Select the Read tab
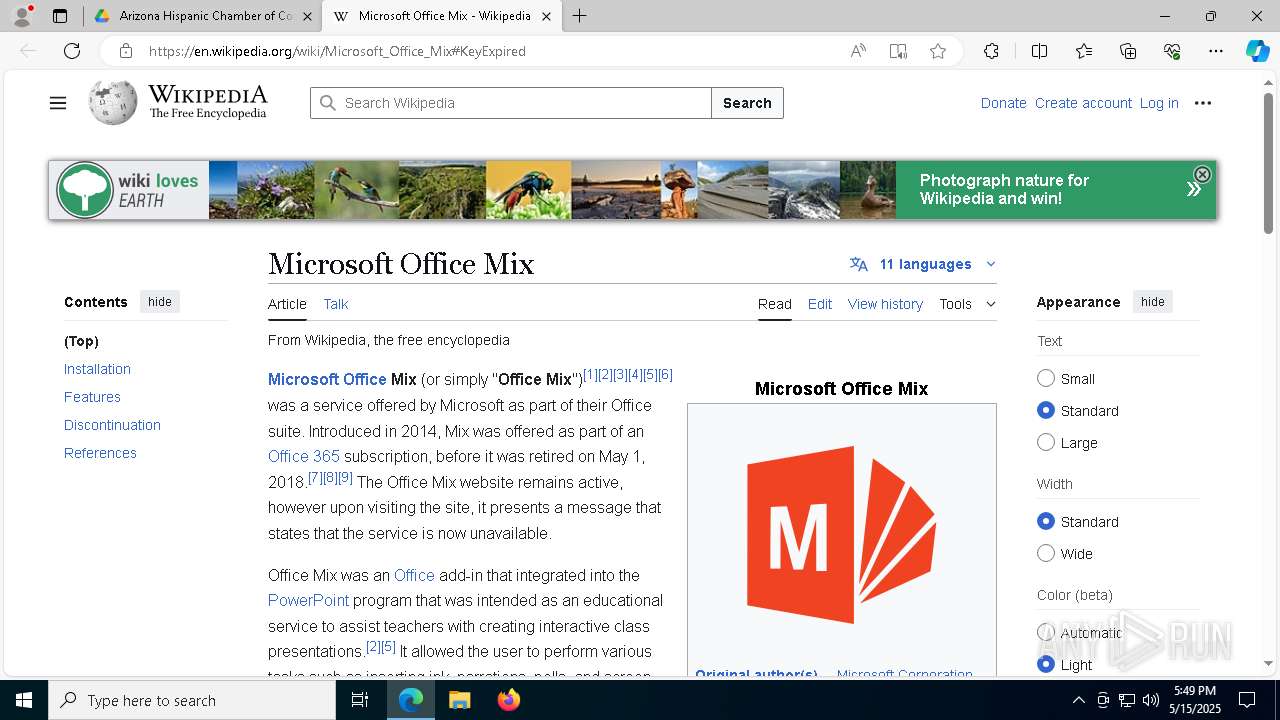 (x=775, y=304)
